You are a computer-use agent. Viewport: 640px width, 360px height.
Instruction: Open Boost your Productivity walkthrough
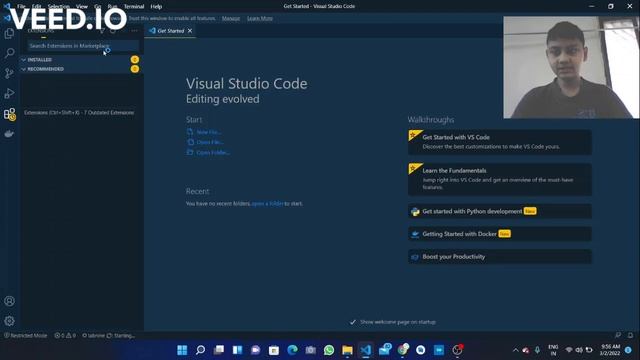500,257
